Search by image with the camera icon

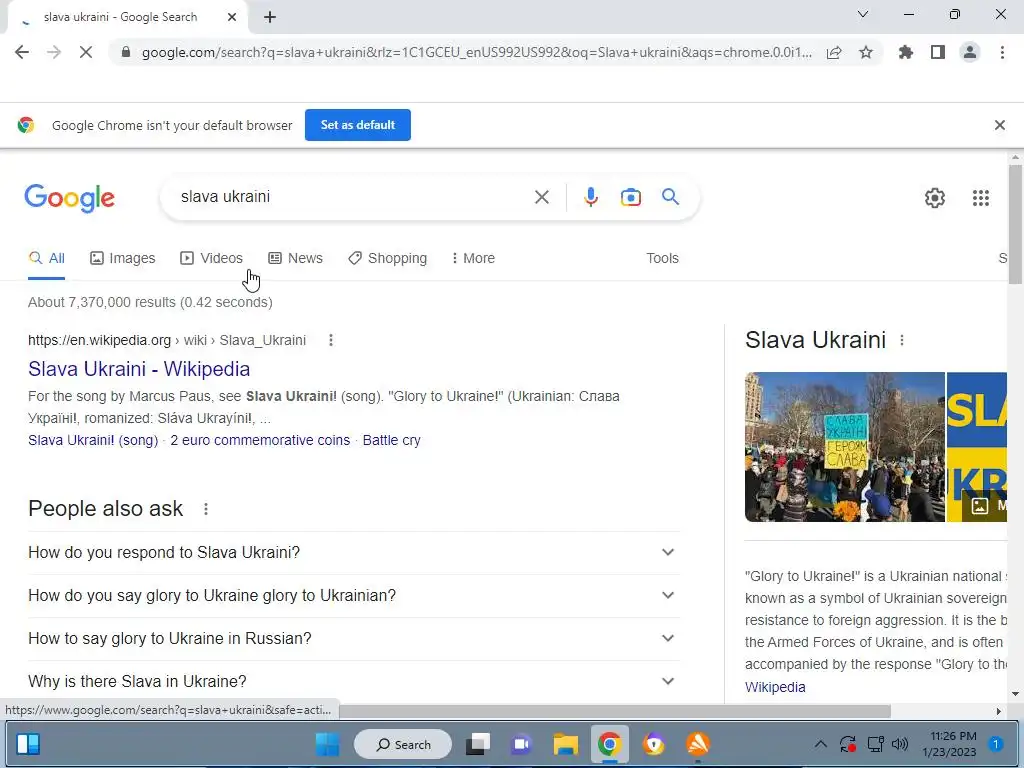631,197
